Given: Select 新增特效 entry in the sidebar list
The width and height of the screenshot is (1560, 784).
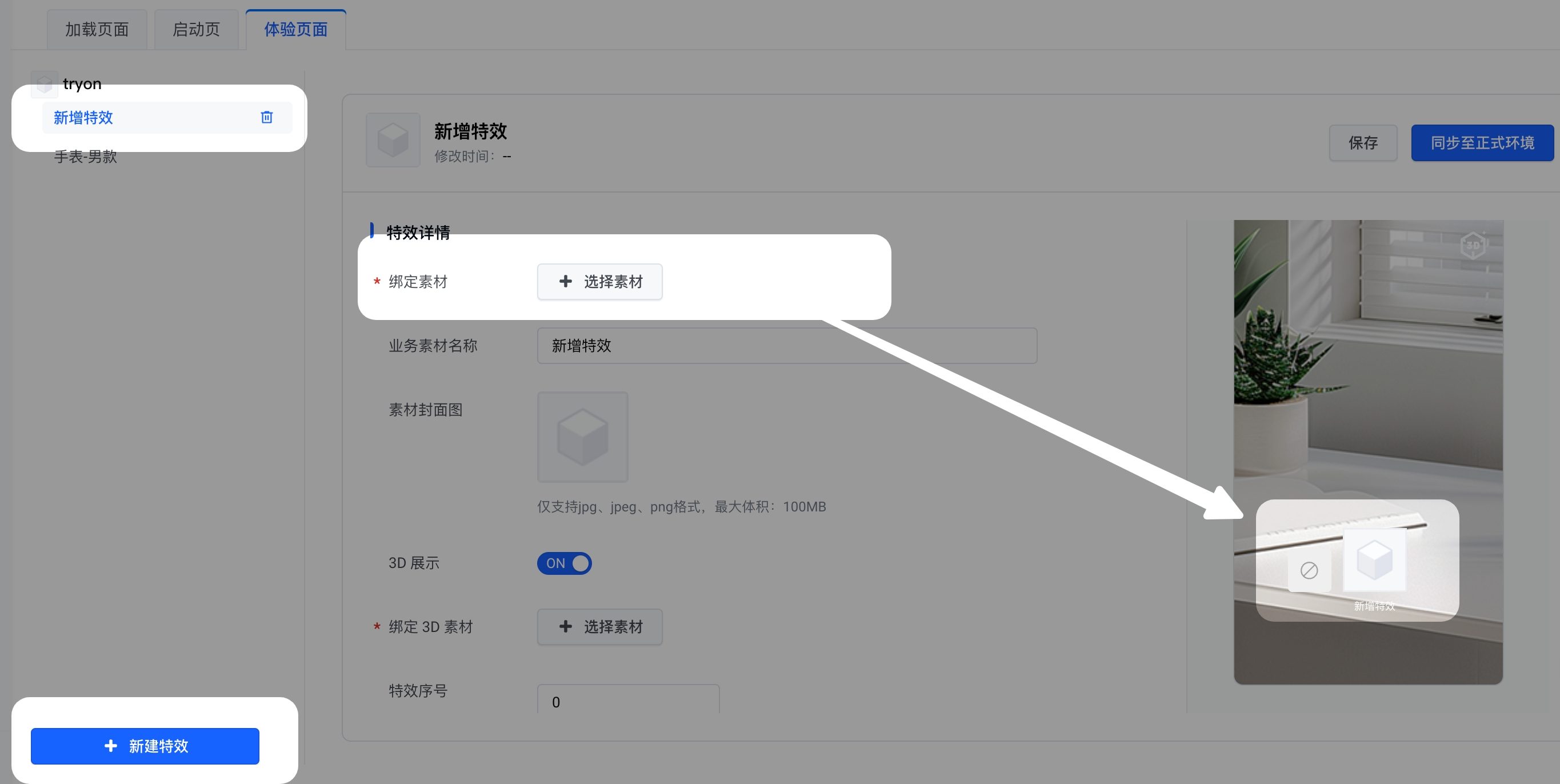Looking at the screenshot, I should pyautogui.click(x=83, y=118).
